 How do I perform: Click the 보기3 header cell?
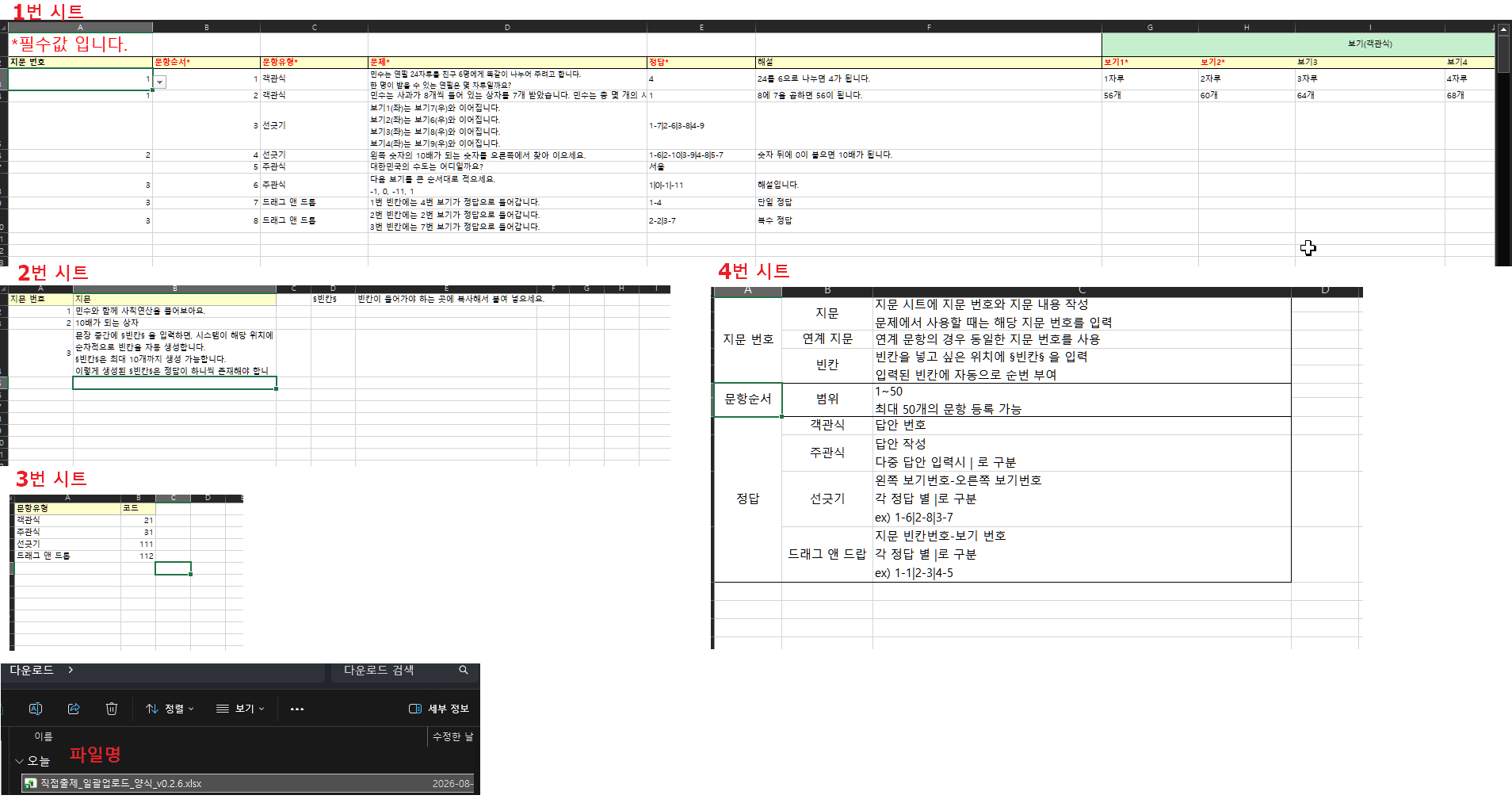1370,62
